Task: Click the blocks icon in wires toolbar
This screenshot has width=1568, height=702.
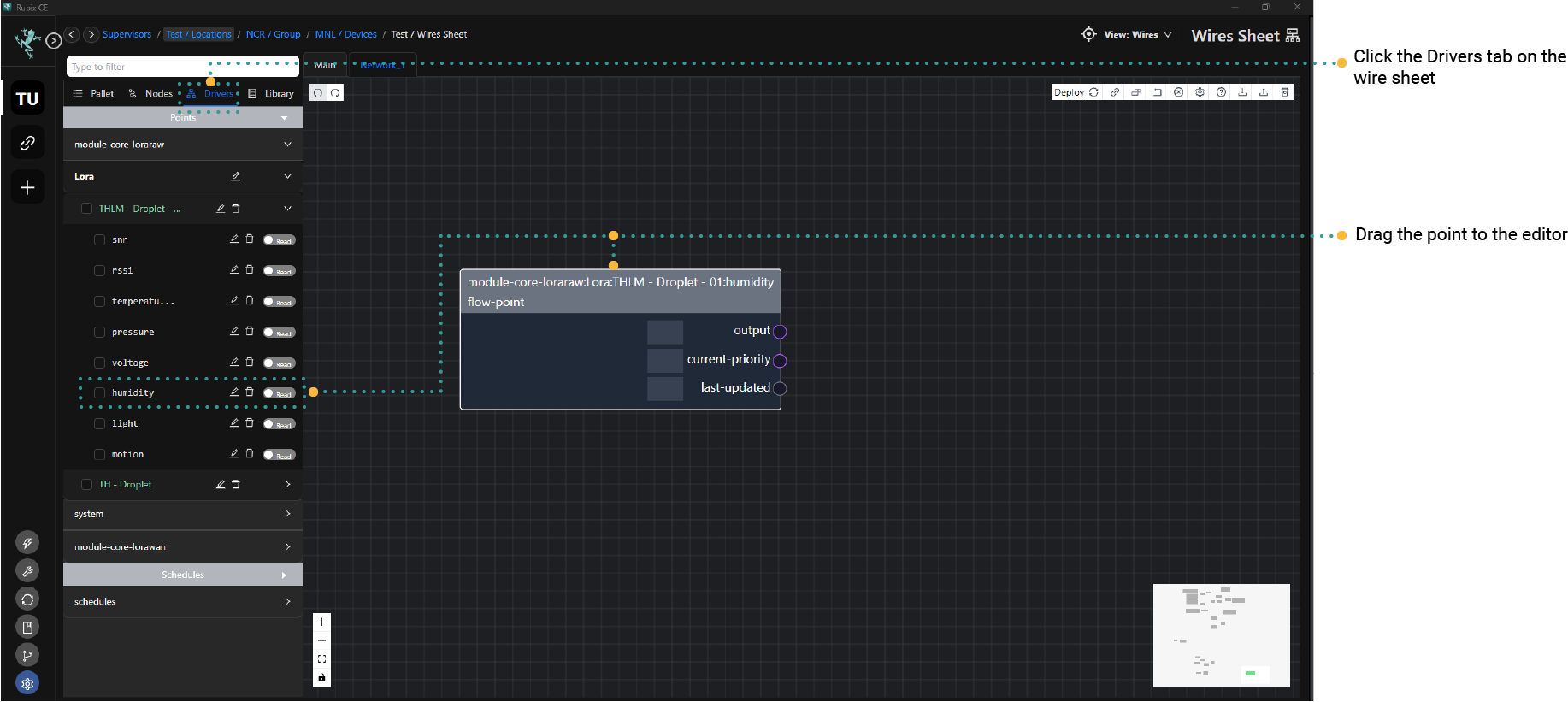Action: 1136,92
